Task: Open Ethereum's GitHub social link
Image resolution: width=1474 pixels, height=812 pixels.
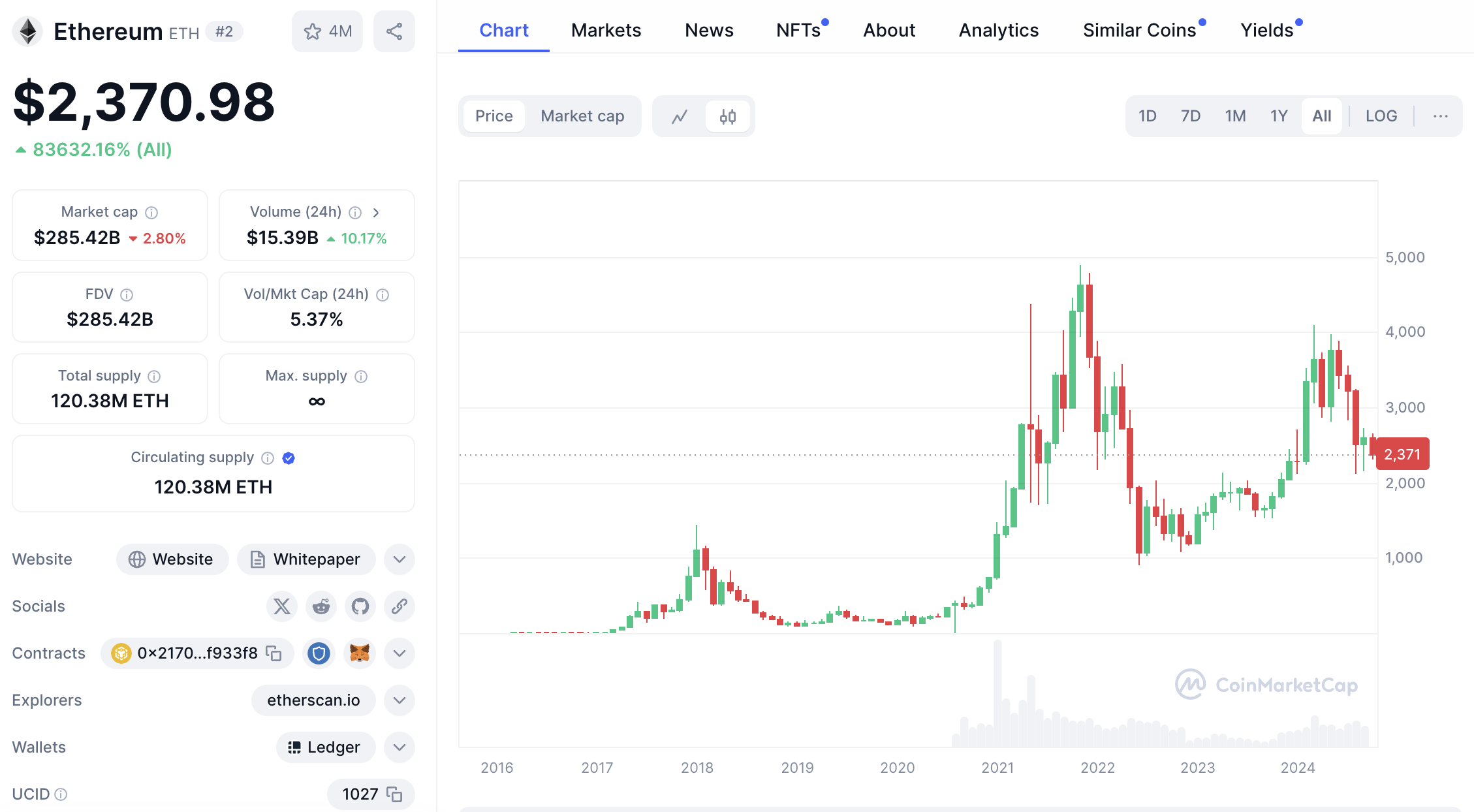Action: [360, 606]
